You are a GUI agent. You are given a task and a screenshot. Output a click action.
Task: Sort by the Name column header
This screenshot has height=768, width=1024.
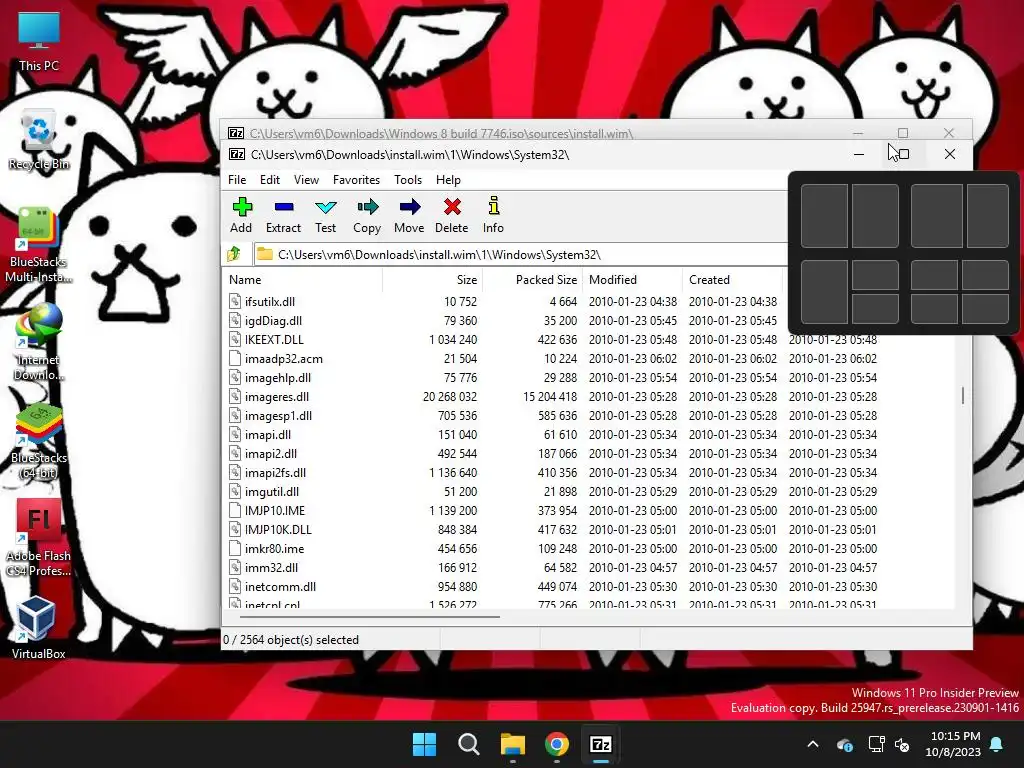302,280
